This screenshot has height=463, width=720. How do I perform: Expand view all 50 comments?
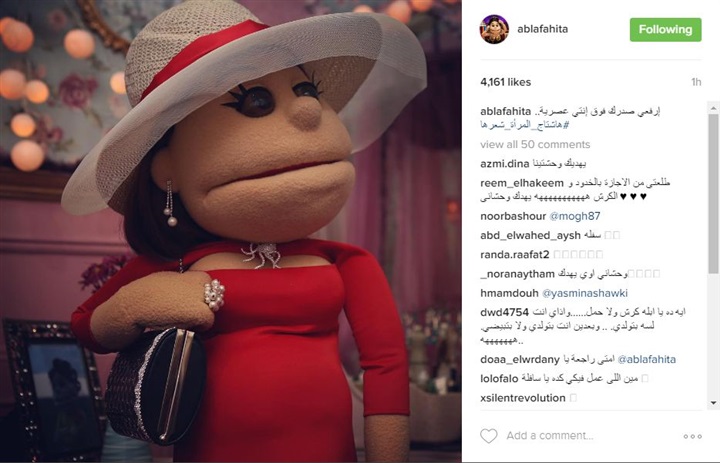tap(535, 144)
